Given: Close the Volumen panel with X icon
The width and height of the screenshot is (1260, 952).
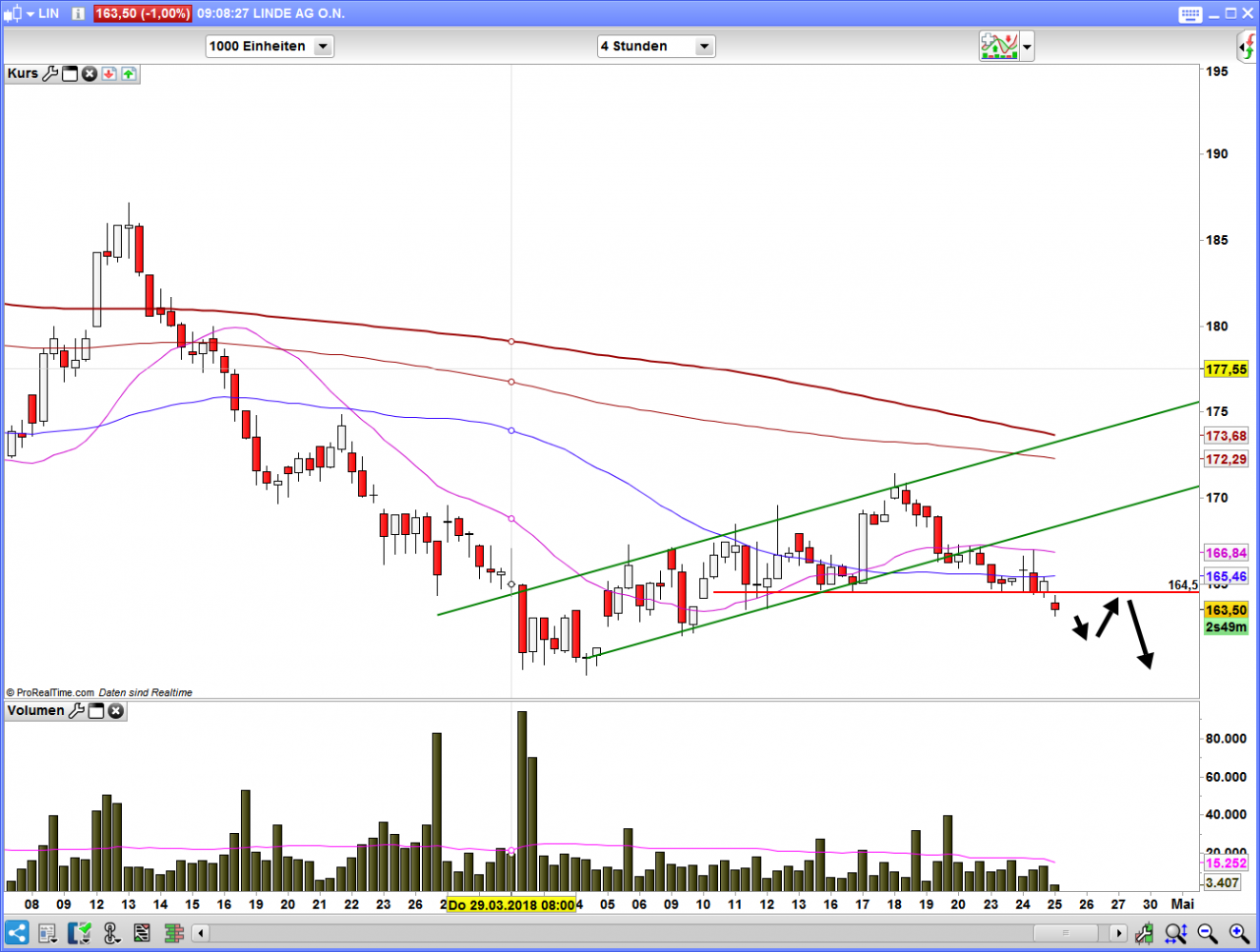Looking at the screenshot, I should pyautogui.click(x=116, y=710).
